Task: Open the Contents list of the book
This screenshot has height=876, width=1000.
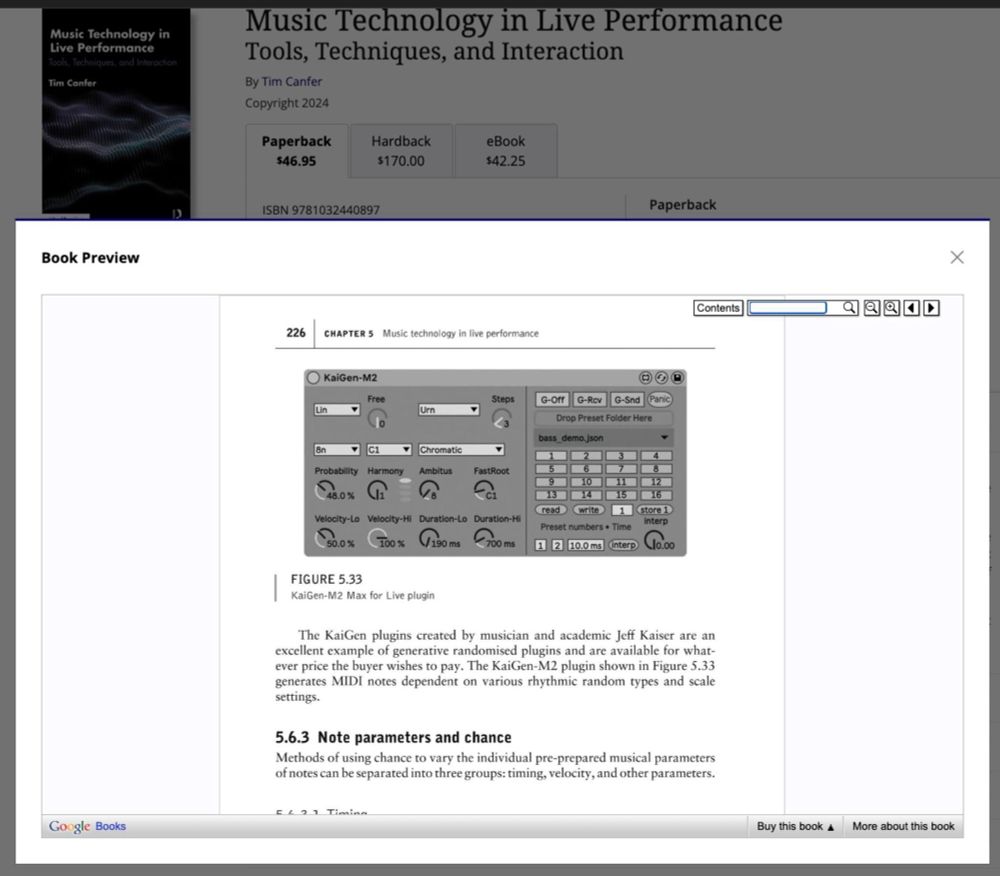Action: [x=718, y=308]
